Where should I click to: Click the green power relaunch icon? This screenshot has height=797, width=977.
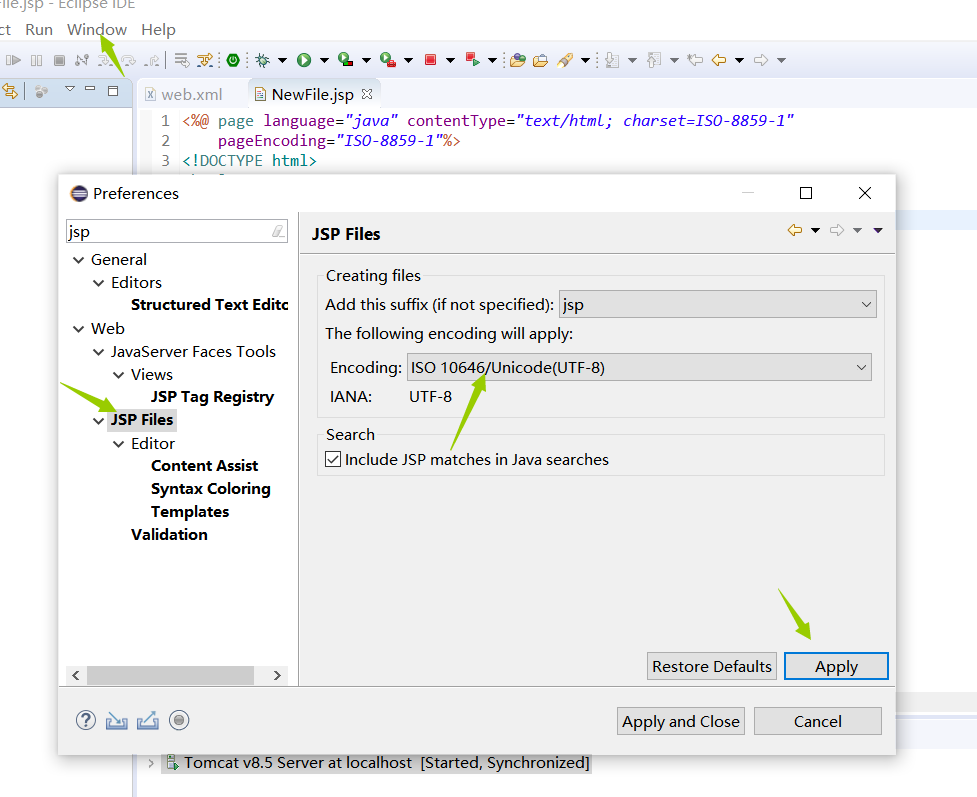(x=233, y=60)
